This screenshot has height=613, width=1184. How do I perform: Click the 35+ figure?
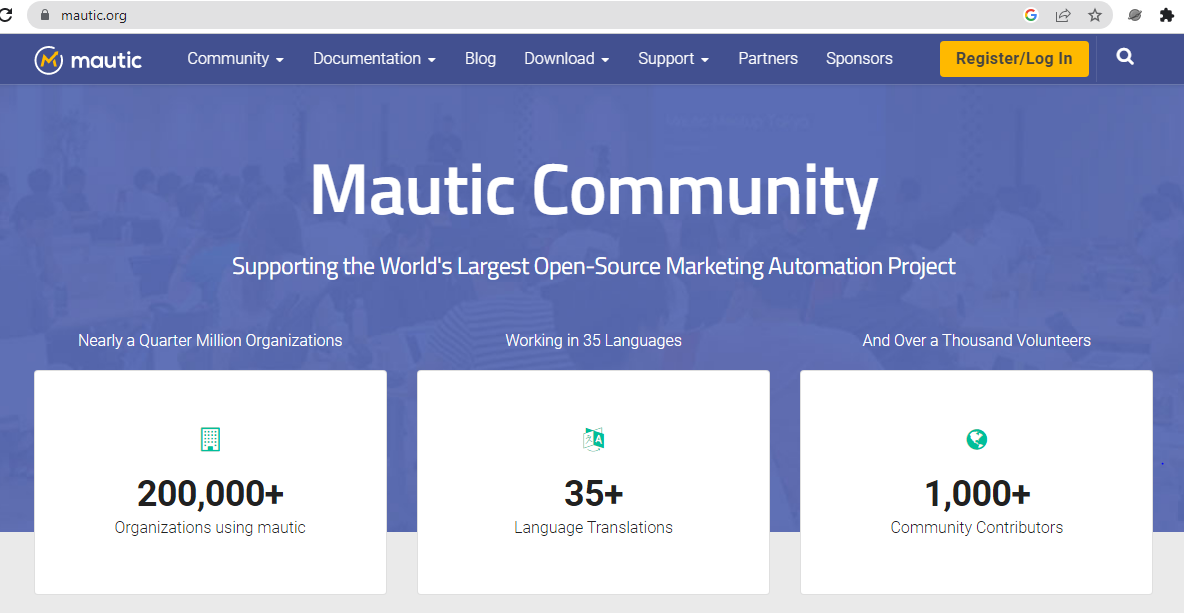coord(594,494)
